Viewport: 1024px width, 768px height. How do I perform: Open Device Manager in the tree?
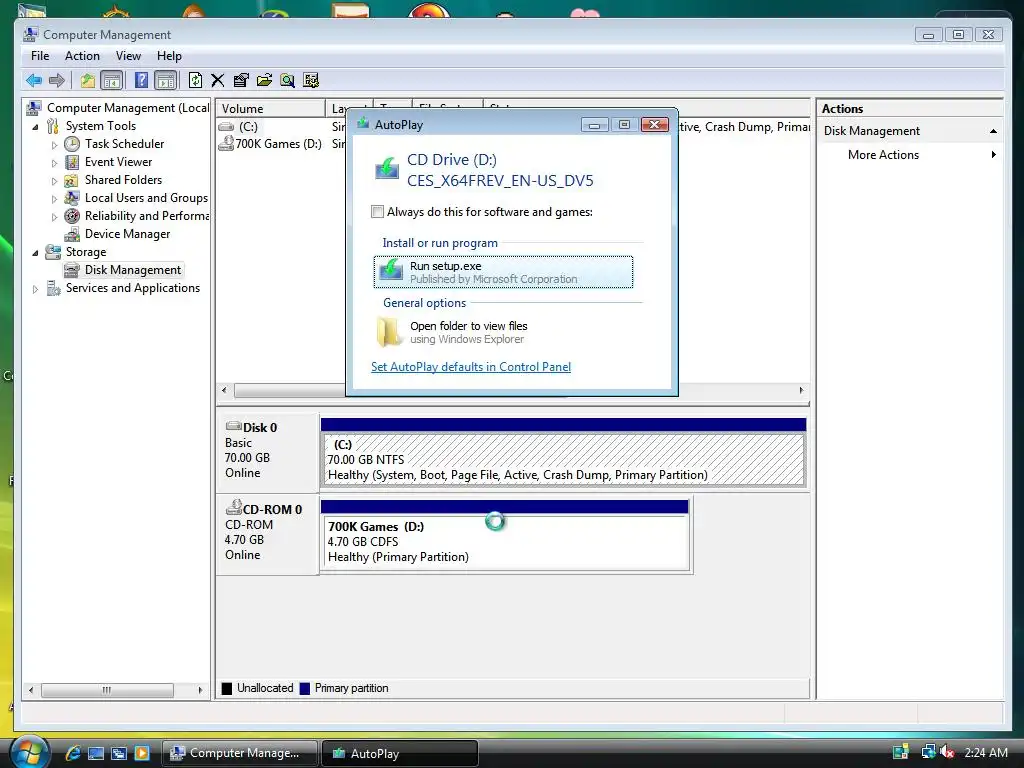pyautogui.click(x=127, y=234)
